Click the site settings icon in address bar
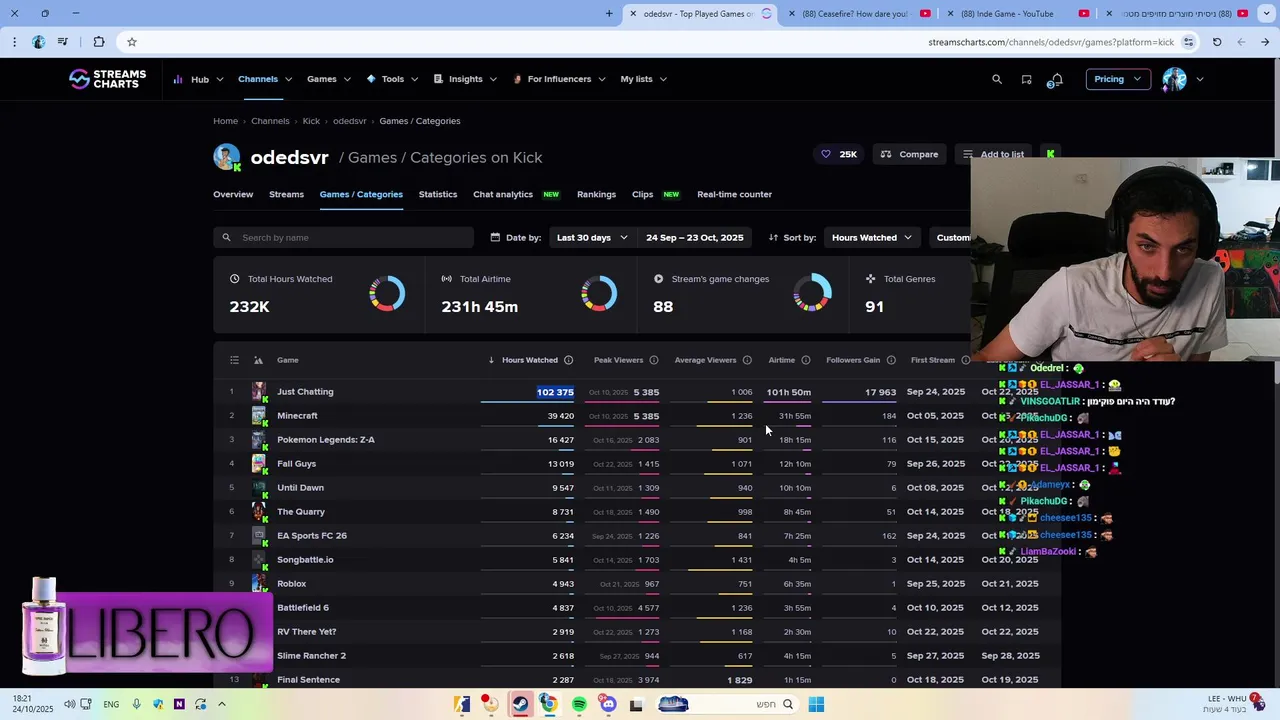1280x720 pixels. click(1188, 42)
